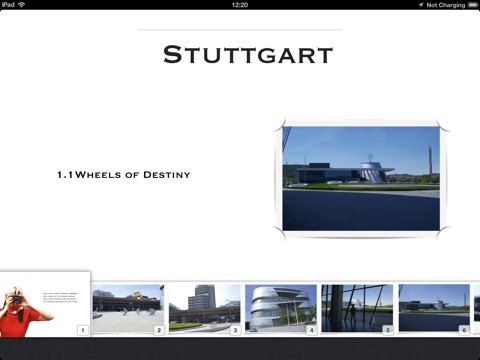The image size is (480, 360).
Task: Select page 6 thumbnail in filmstrip
Action: 434,309
